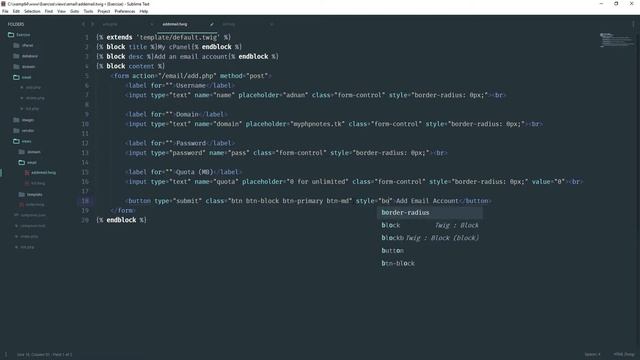The image size is (640, 360).
Task: Choose the 'blockb' Twig Block completion
Action: click(430, 238)
